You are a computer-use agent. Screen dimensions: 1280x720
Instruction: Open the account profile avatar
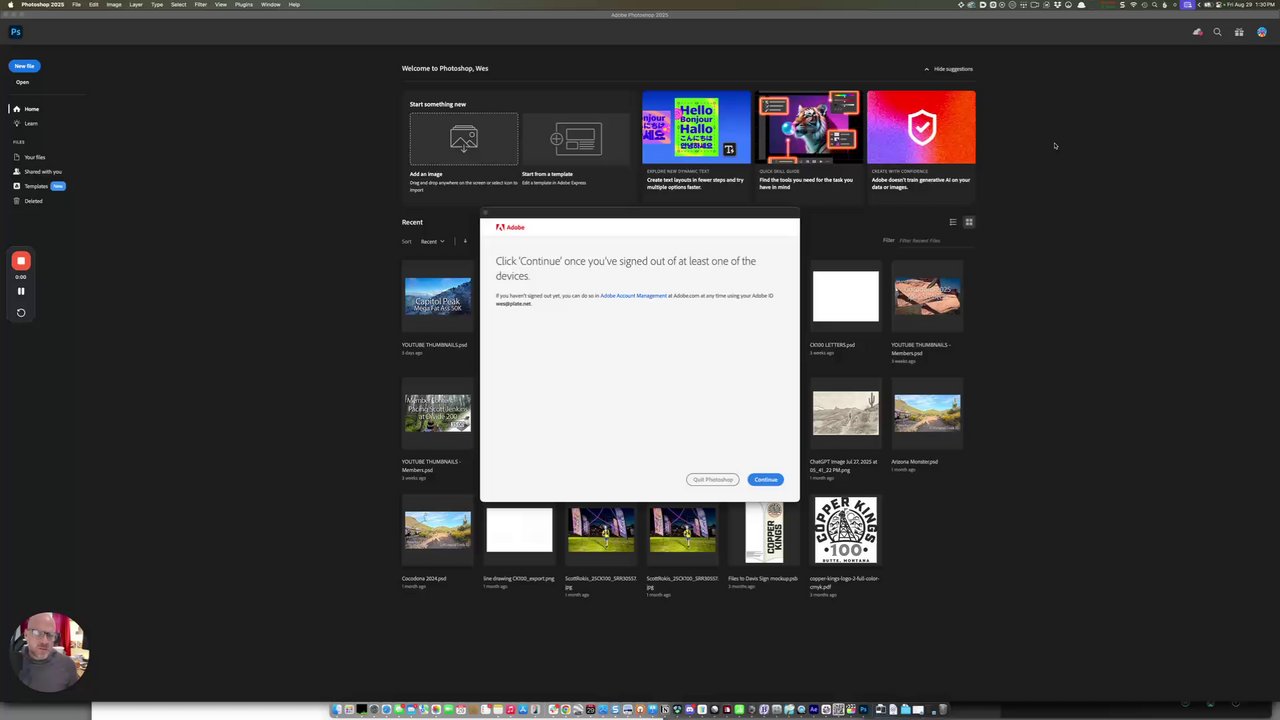[x=1262, y=32]
